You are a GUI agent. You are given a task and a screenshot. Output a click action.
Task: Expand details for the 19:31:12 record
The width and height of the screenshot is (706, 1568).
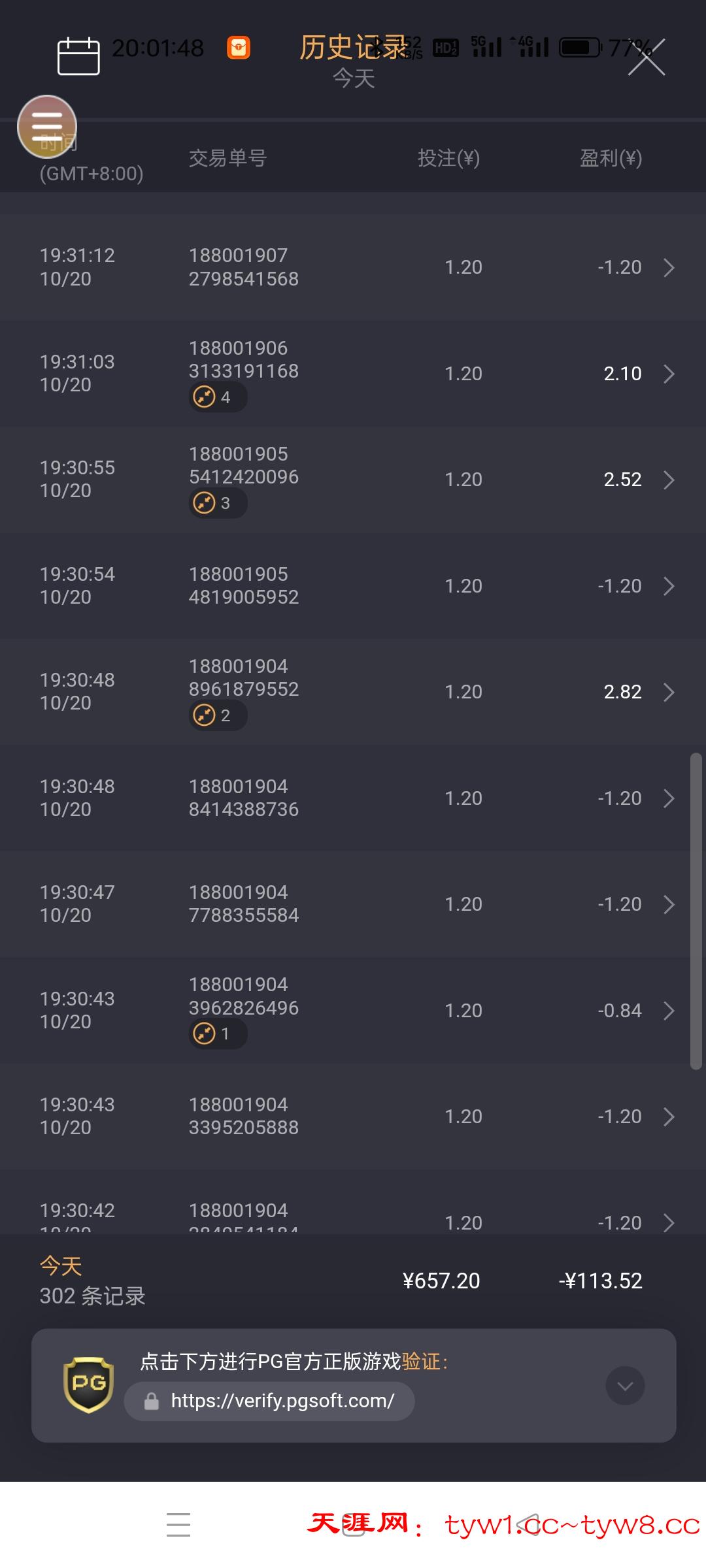(x=669, y=267)
